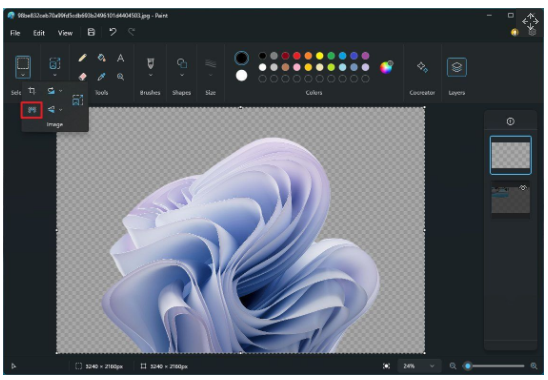Pick the orange color swatch
548x380 pixels.
[308, 56]
